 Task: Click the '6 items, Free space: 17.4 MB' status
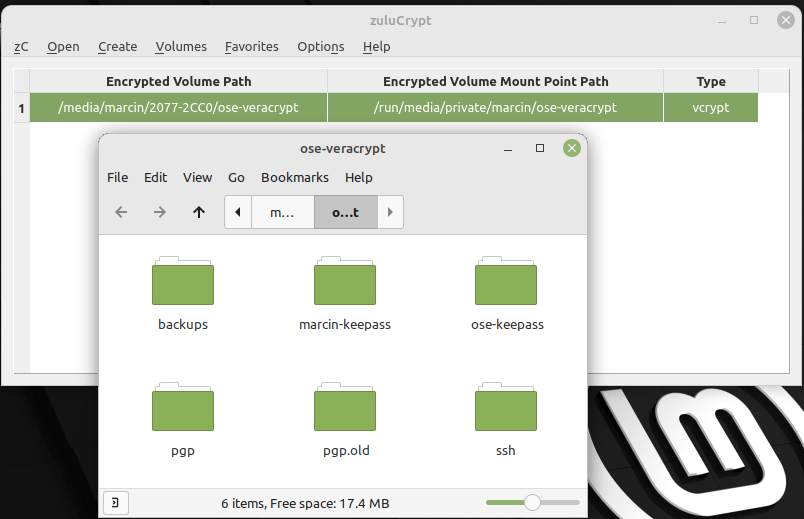pyautogui.click(x=305, y=504)
